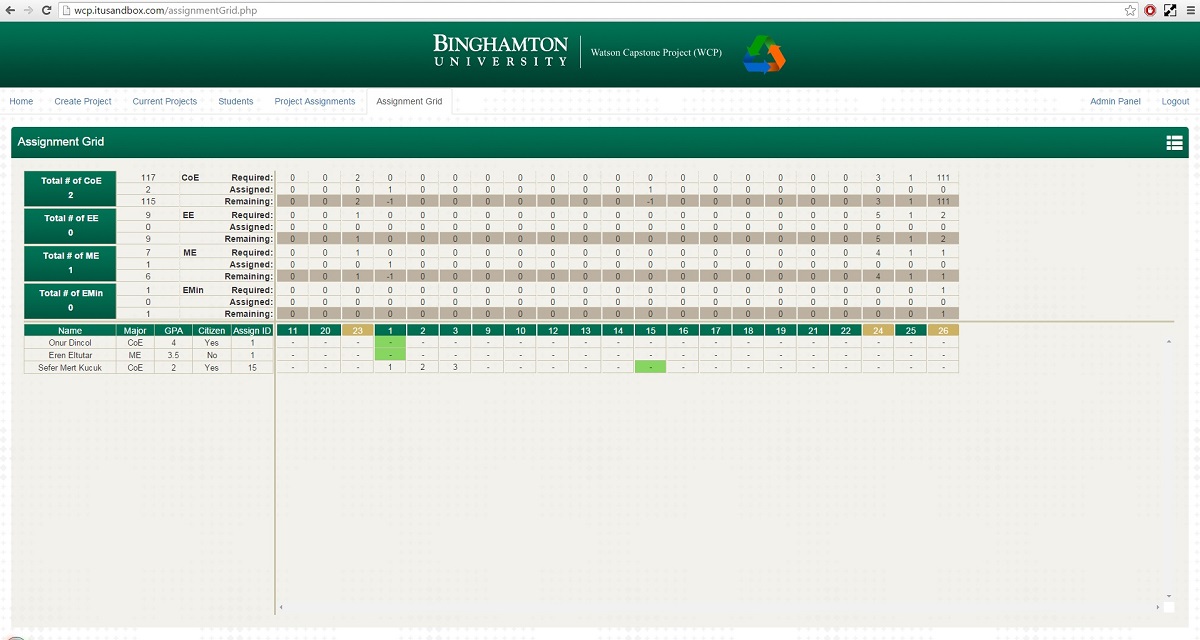Open the Assignment Grid list-view icon
Screen dimensions: 1200x640
1174,143
